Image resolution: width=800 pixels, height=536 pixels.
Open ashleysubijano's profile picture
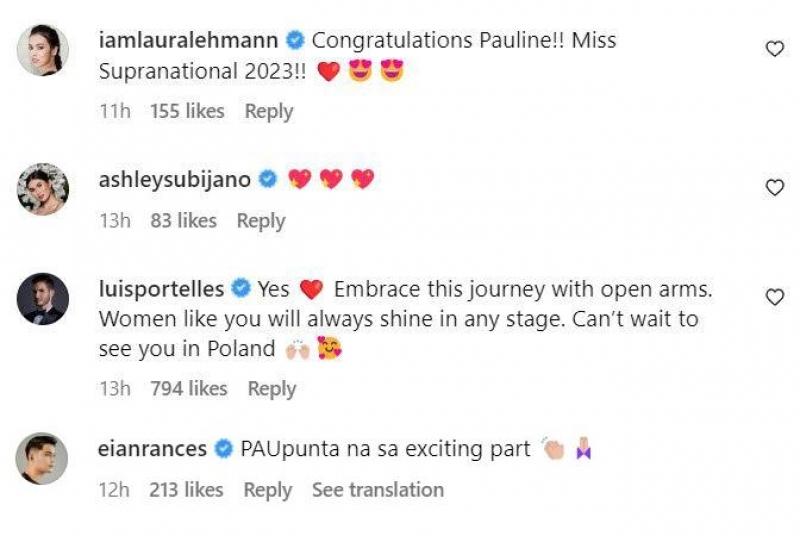pos(43,189)
